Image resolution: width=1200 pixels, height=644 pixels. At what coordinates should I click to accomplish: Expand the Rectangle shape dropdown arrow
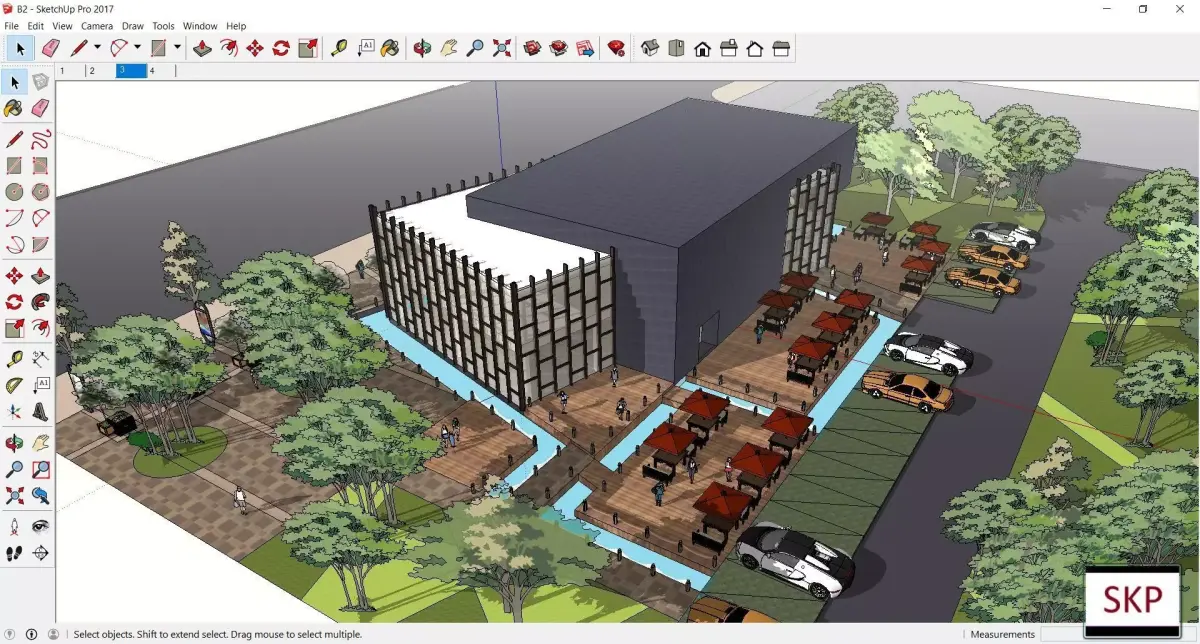(x=177, y=48)
